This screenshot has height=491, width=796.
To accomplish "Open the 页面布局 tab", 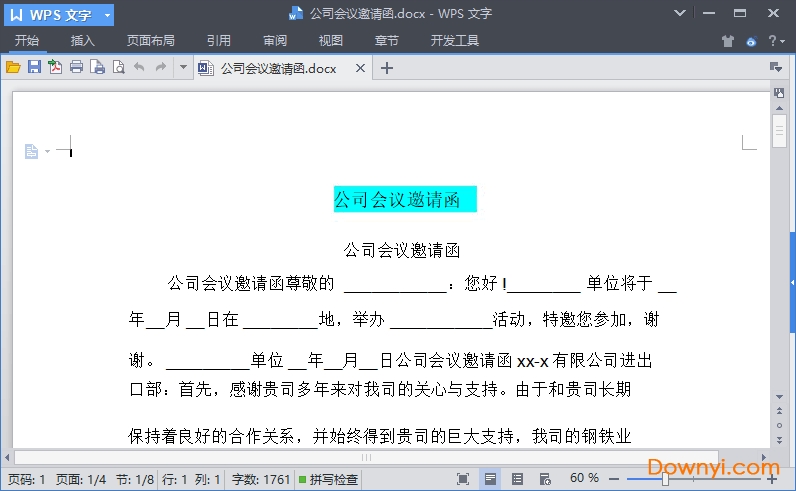I will (150, 41).
